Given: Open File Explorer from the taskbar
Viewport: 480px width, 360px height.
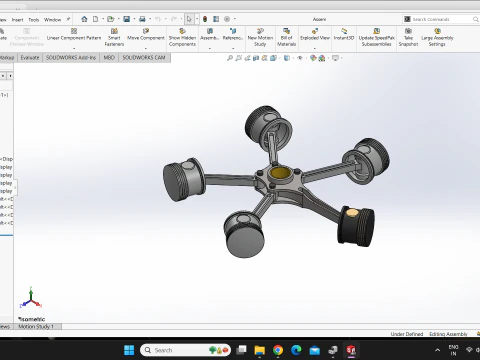Looking at the screenshot, I should (259, 350).
